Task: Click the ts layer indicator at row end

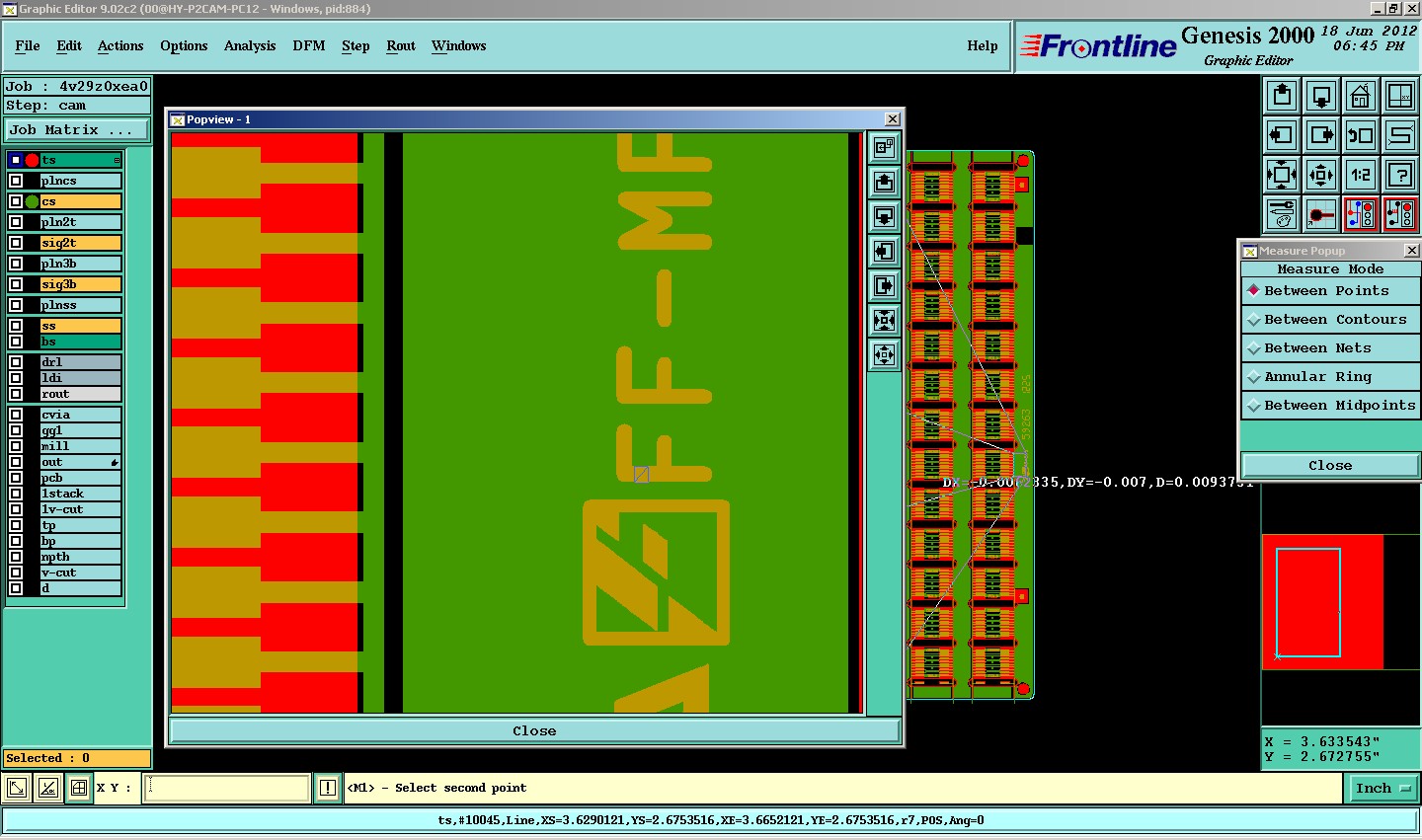Action: pyautogui.click(x=117, y=160)
